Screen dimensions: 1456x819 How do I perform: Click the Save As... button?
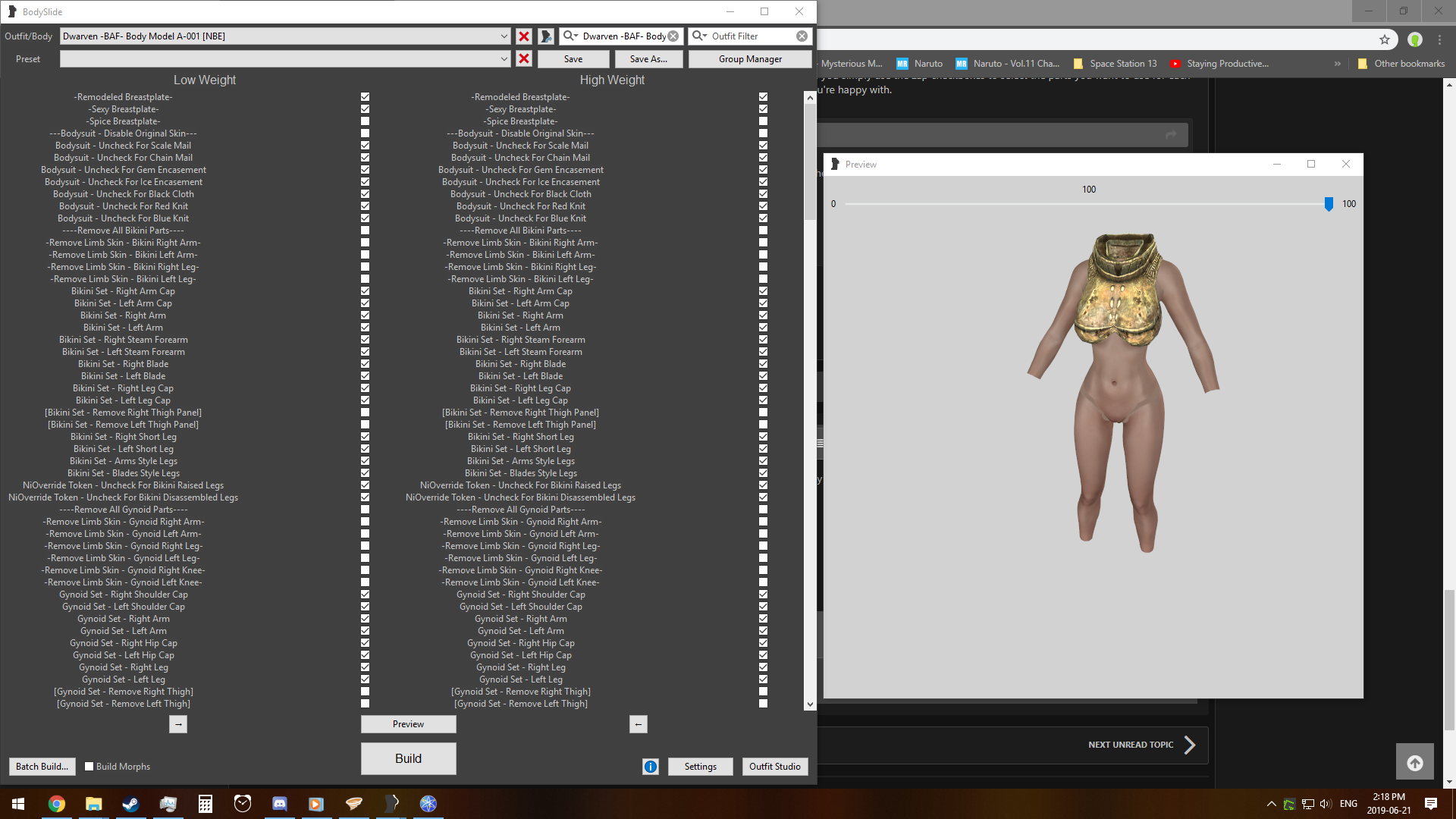(648, 59)
